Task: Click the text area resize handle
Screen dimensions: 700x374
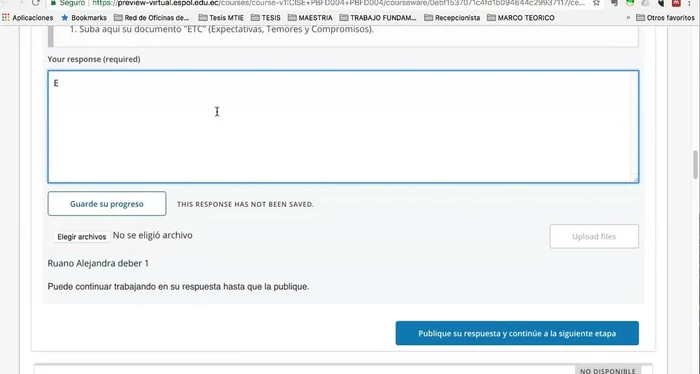Action: [x=636, y=179]
